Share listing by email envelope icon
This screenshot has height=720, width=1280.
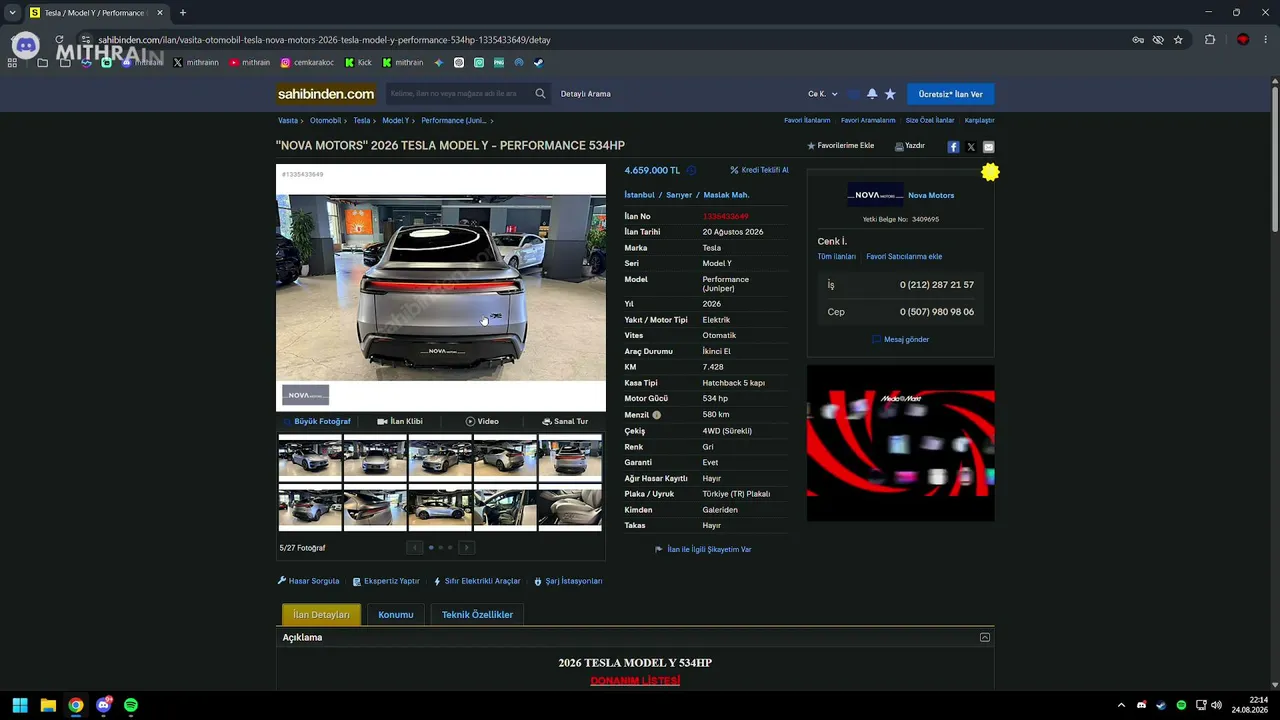pos(988,147)
